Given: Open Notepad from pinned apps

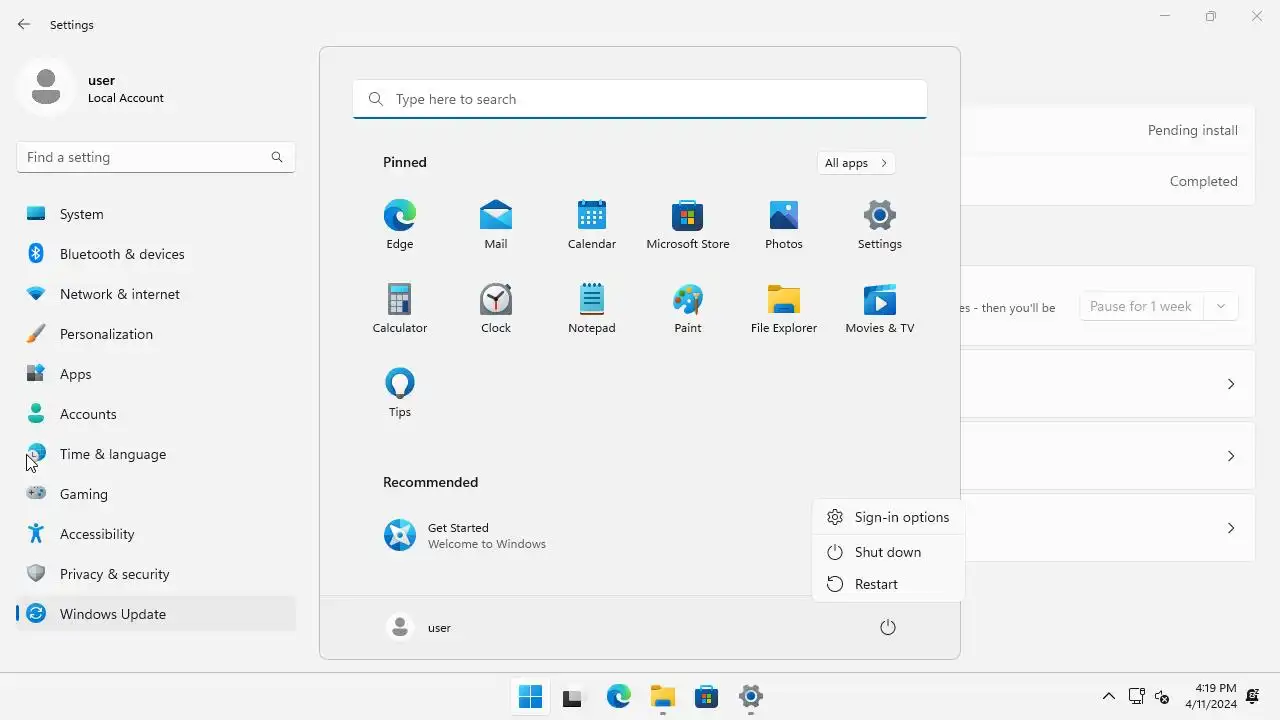Looking at the screenshot, I should 592,309.
